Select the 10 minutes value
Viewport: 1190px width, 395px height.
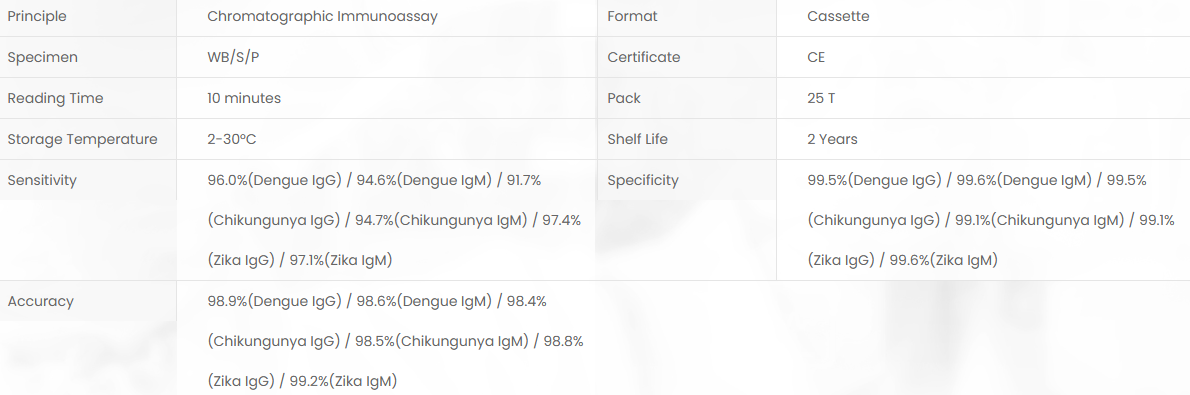pos(244,98)
